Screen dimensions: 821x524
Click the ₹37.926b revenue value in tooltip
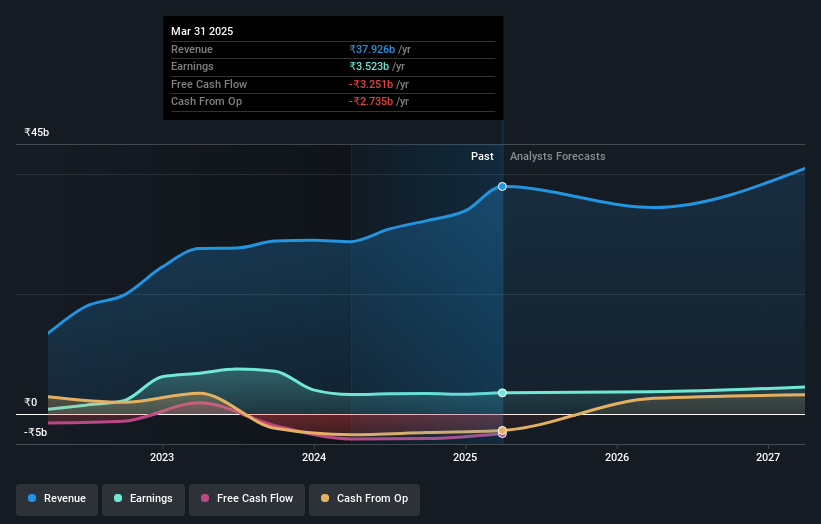click(x=372, y=49)
